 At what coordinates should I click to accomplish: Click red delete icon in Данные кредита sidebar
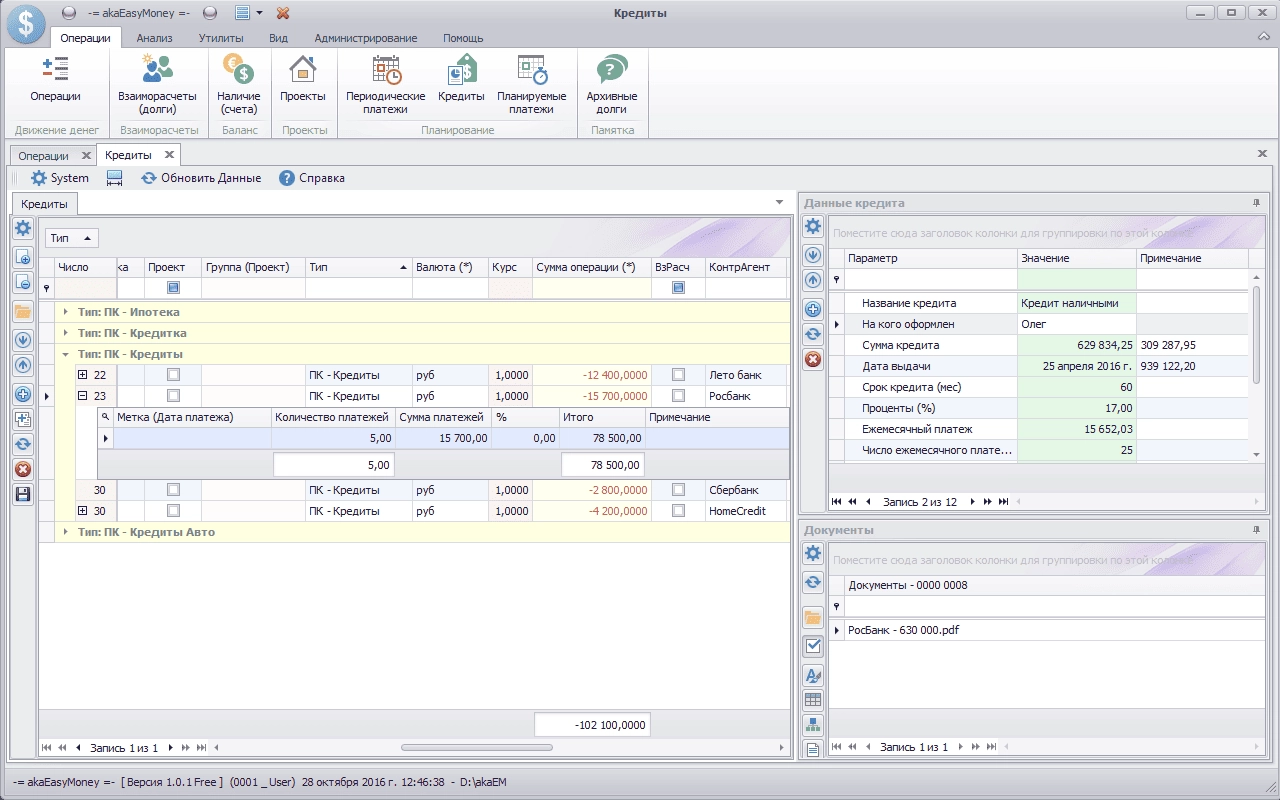point(813,359)
